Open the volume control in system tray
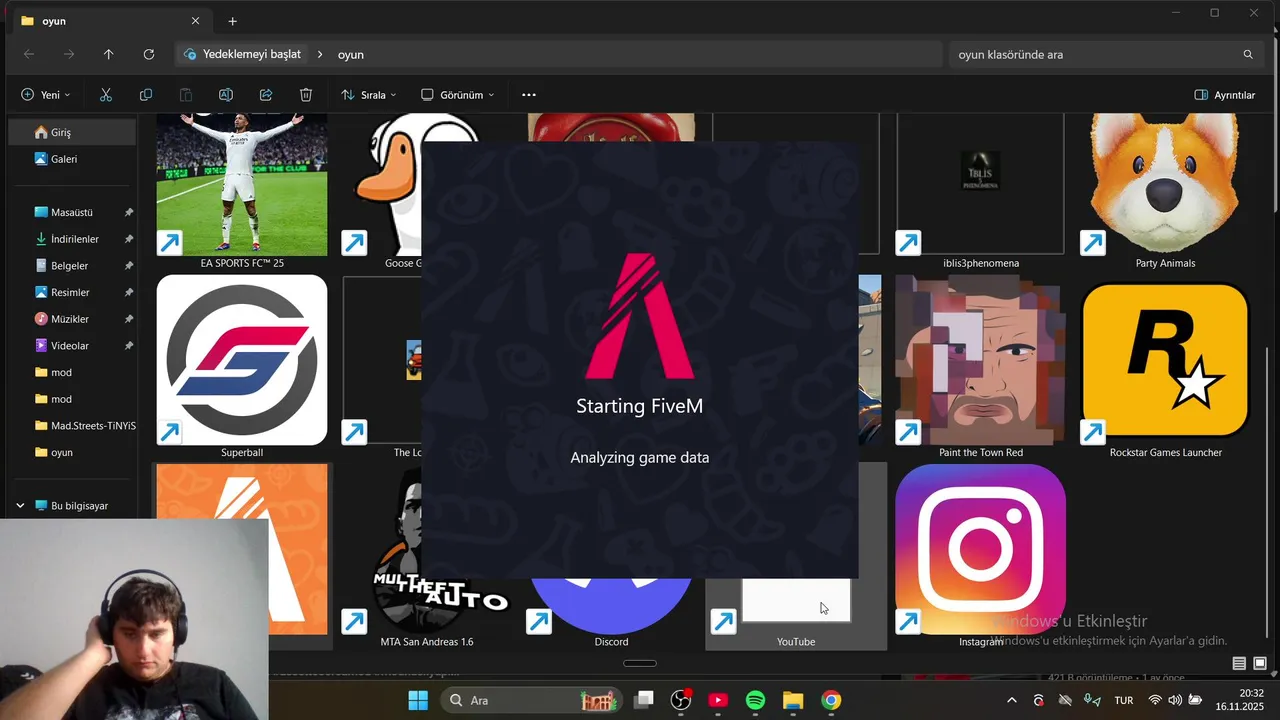 (x=1175, y=700)
